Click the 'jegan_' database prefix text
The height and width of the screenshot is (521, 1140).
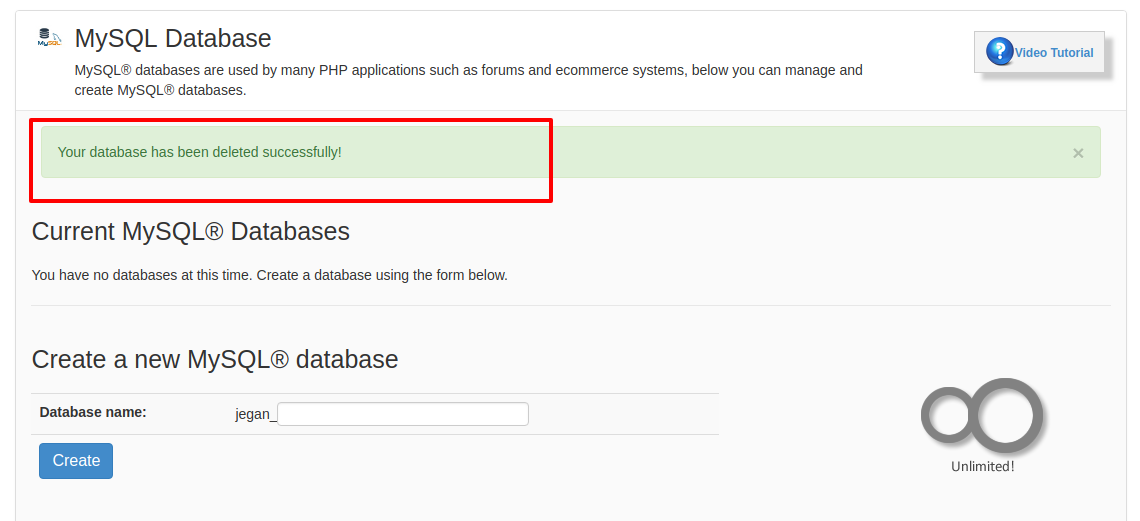[x=256, y=415]
